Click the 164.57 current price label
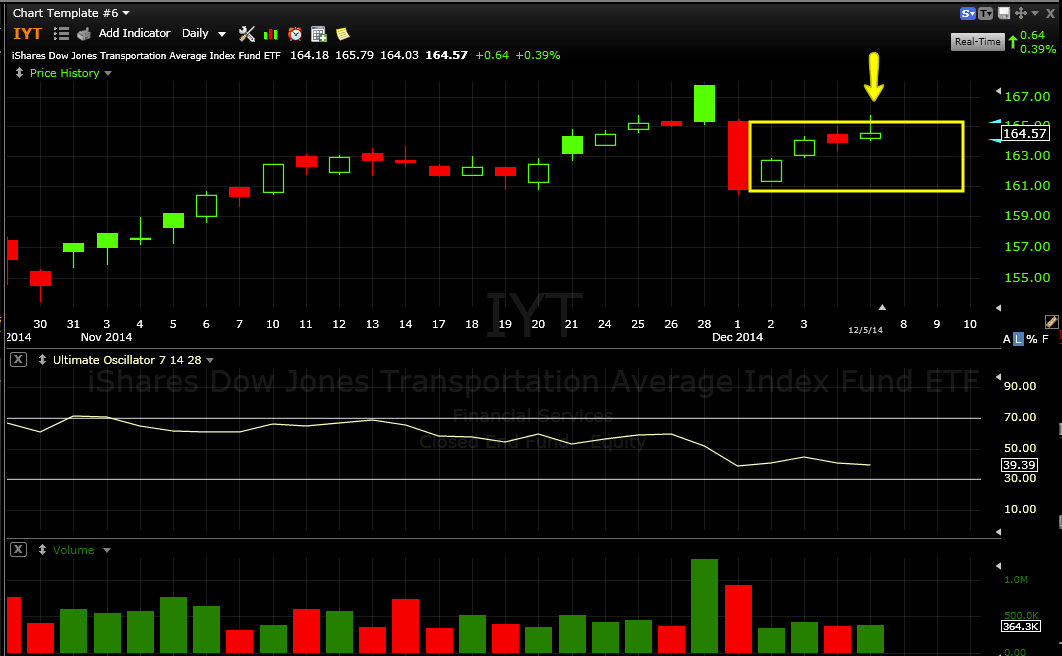1062x656 pixels. point(1025,133)
